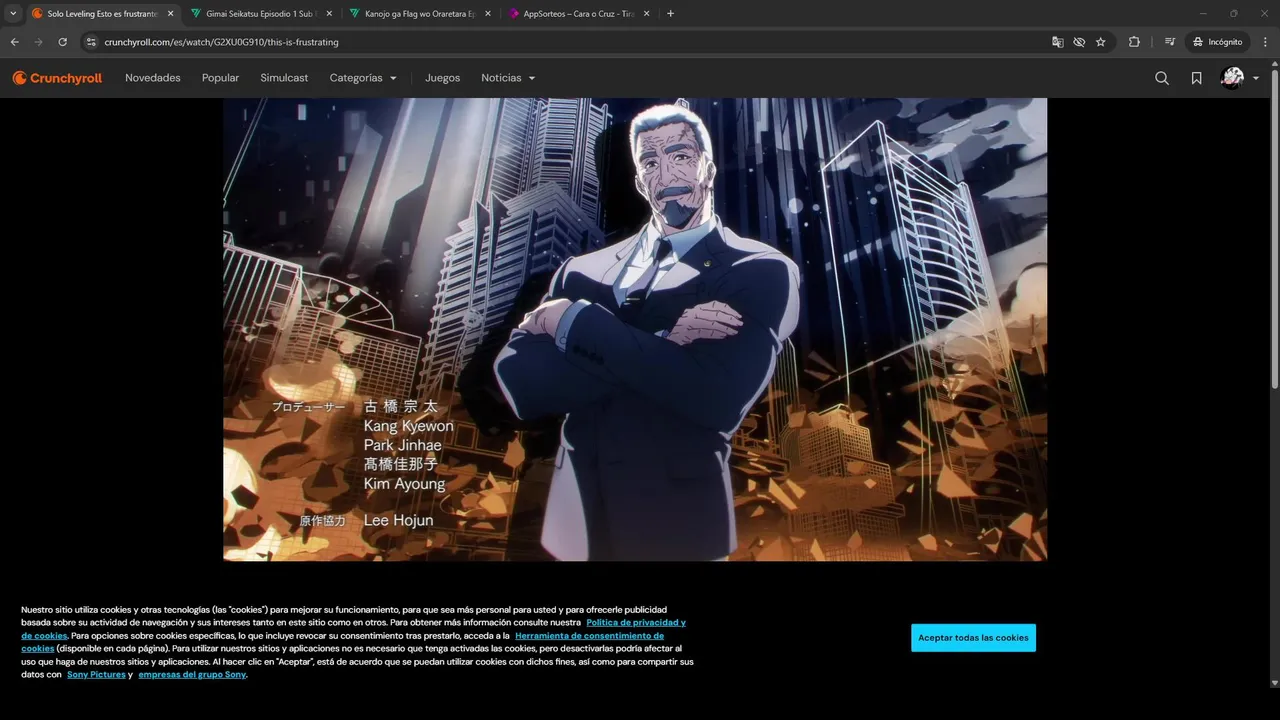Reload the current page

pos(62,42)
